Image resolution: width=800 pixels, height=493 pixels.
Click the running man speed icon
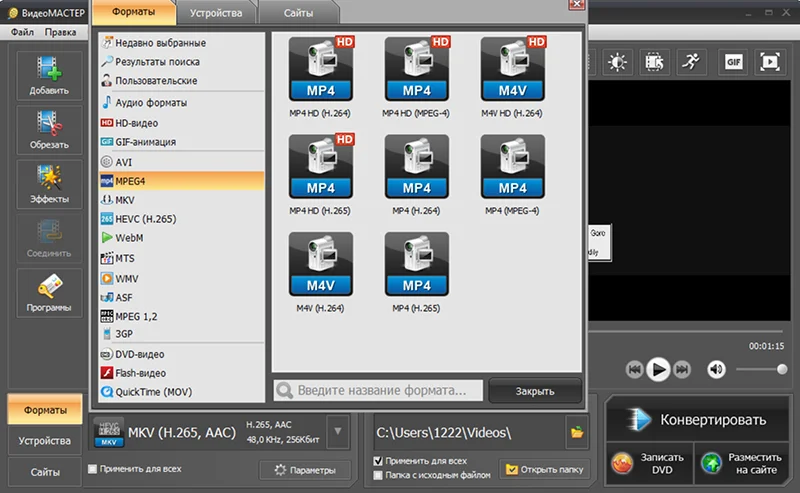[x=691, y=62]
